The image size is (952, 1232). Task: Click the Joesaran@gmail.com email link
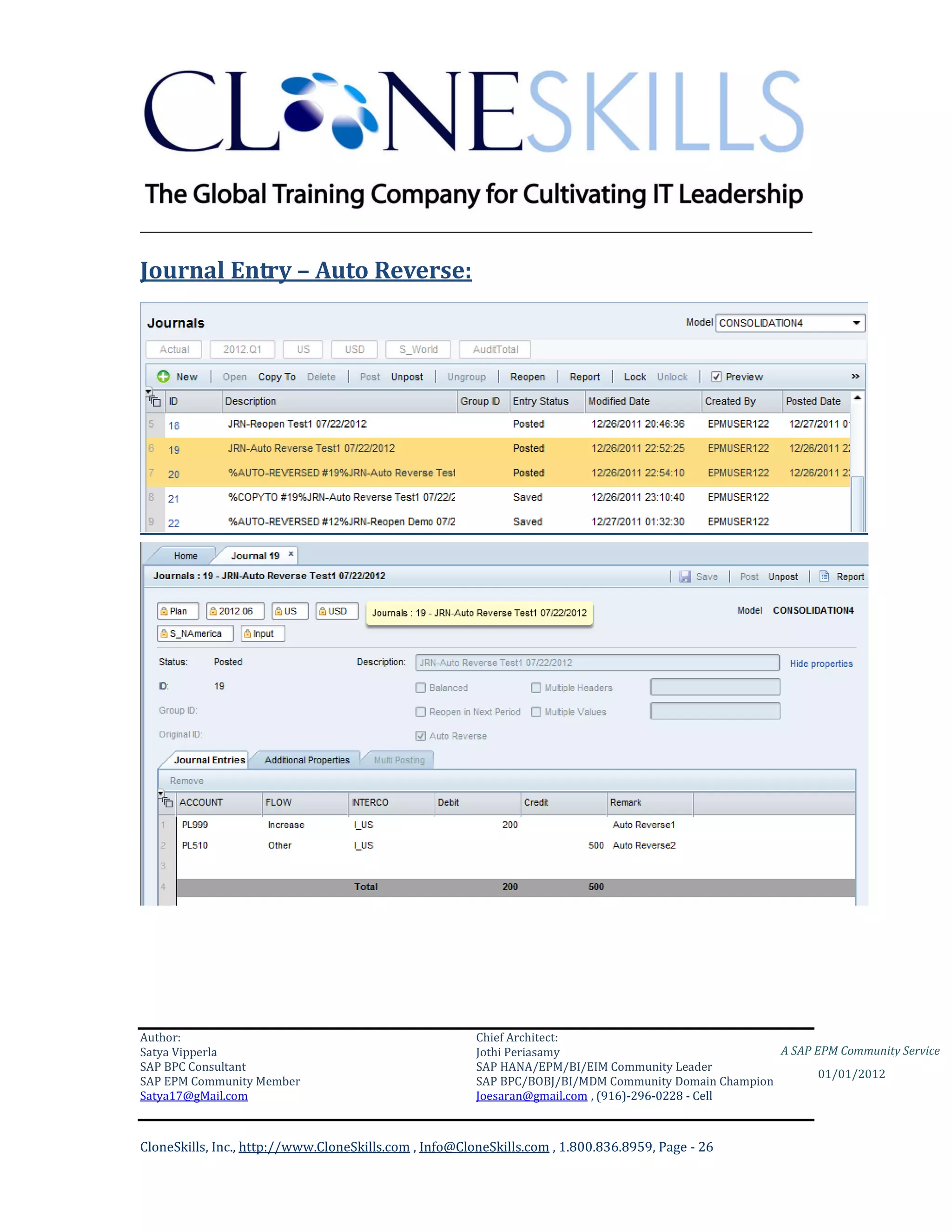(x=531, y=1095)
